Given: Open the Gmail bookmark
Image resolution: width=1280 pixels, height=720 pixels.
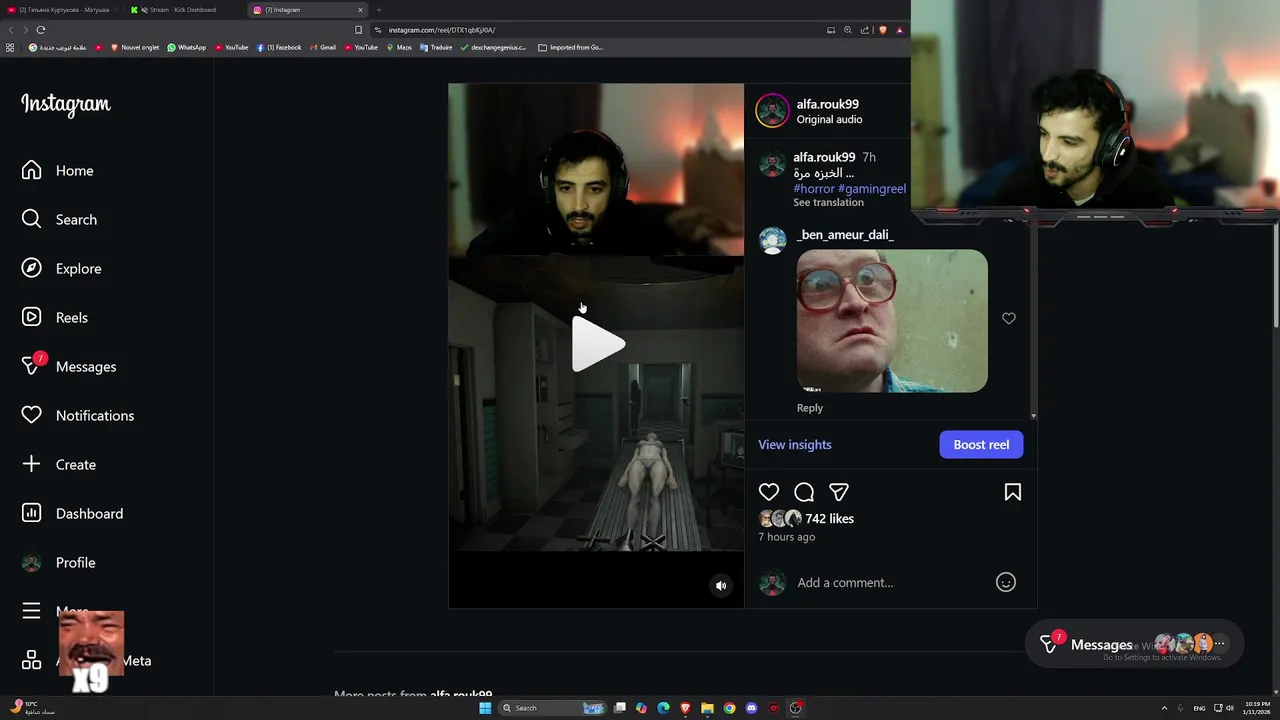Looking at the screenshot, I should pyautogui.click(x=323, y=47).
